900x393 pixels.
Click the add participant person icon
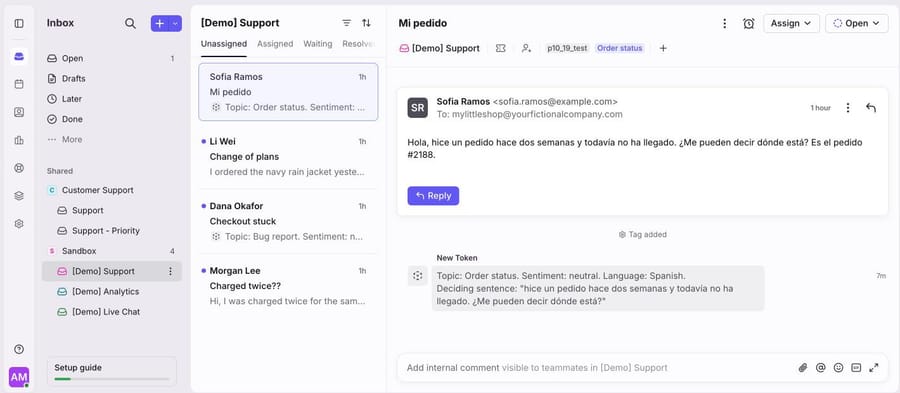(526, 48)
